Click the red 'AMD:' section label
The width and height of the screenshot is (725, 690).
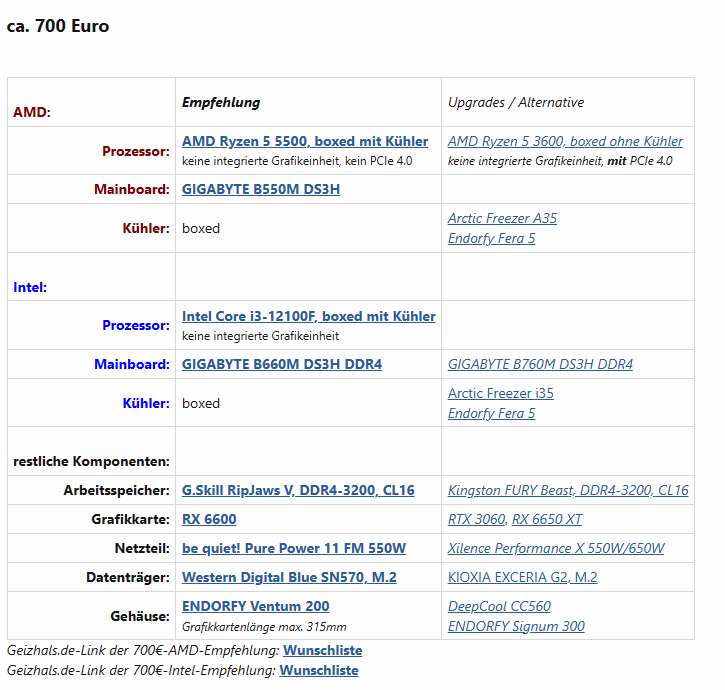point(32,112)
